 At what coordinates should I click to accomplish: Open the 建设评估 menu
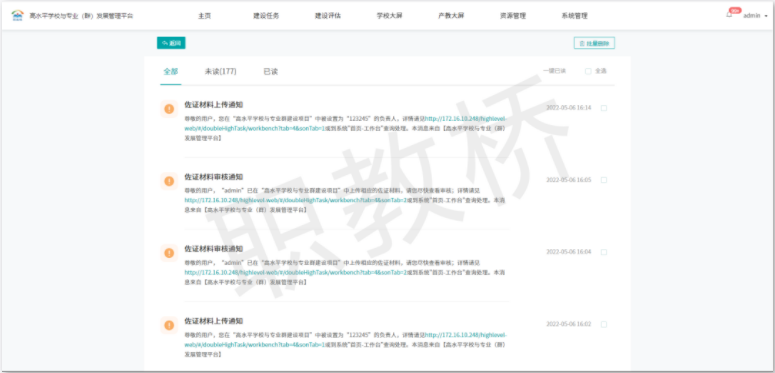click(328, 16)
